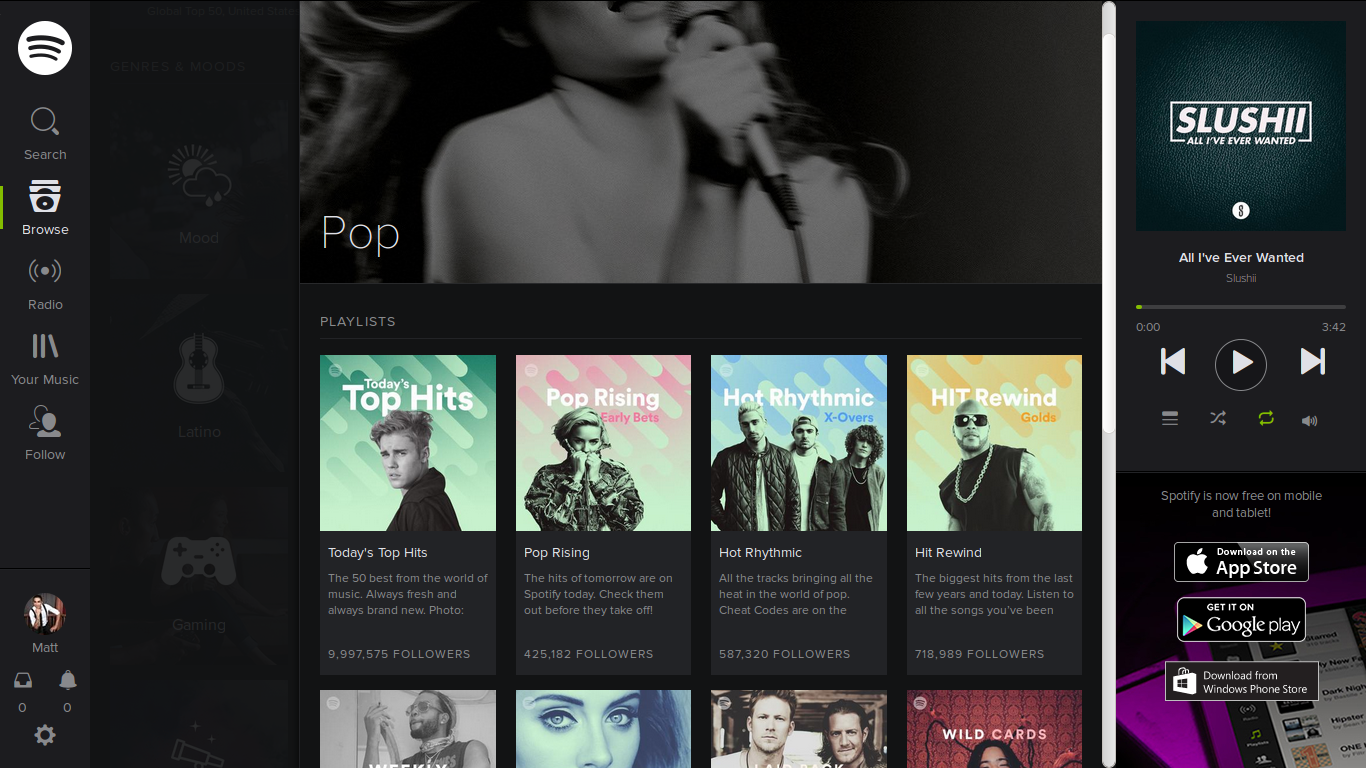Click the All I've Ever Wanted song title
The width and height of the screenshot is (1366, 768).
[x=1241, y=257]
